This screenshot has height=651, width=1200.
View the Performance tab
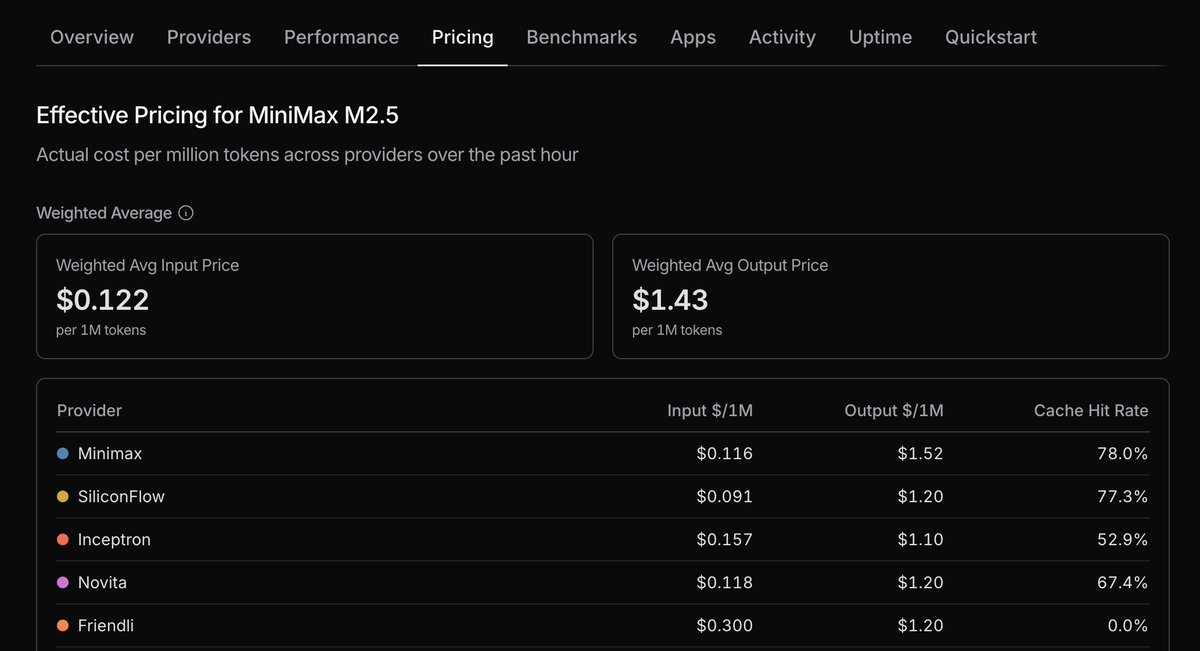tap(341, 37)
